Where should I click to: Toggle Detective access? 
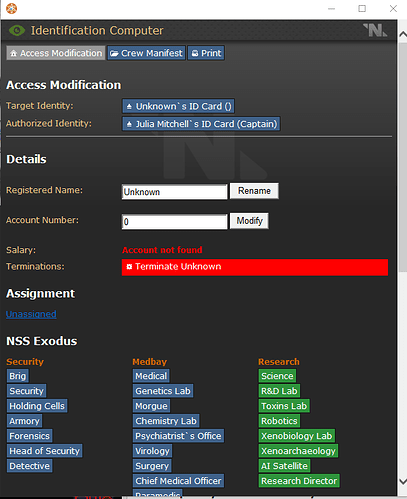[x=29, y=466]
